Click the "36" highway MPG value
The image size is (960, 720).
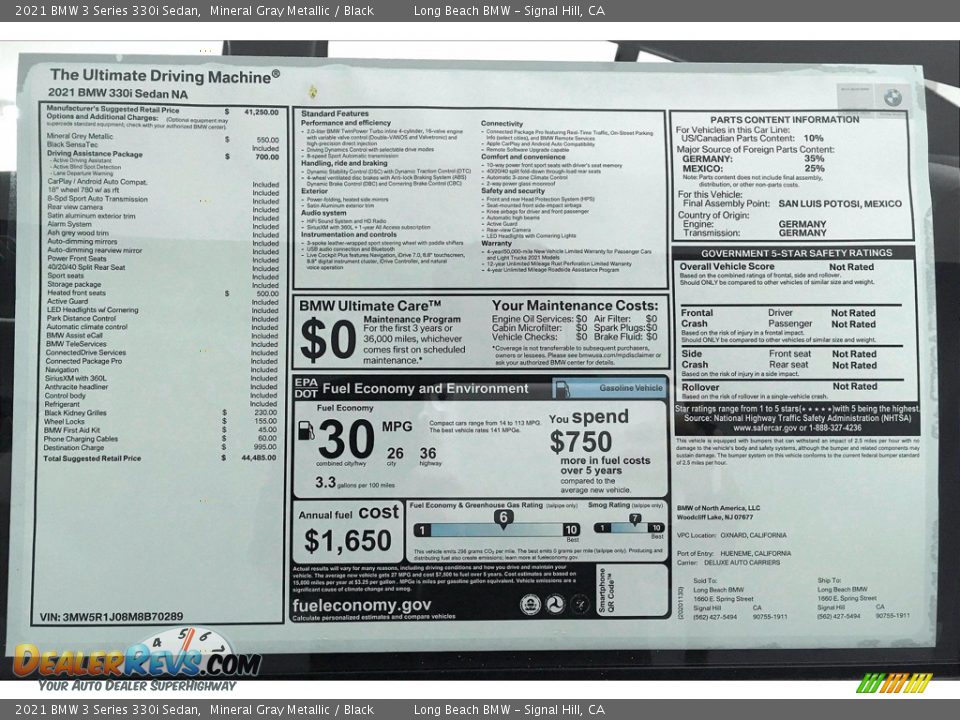428,454
